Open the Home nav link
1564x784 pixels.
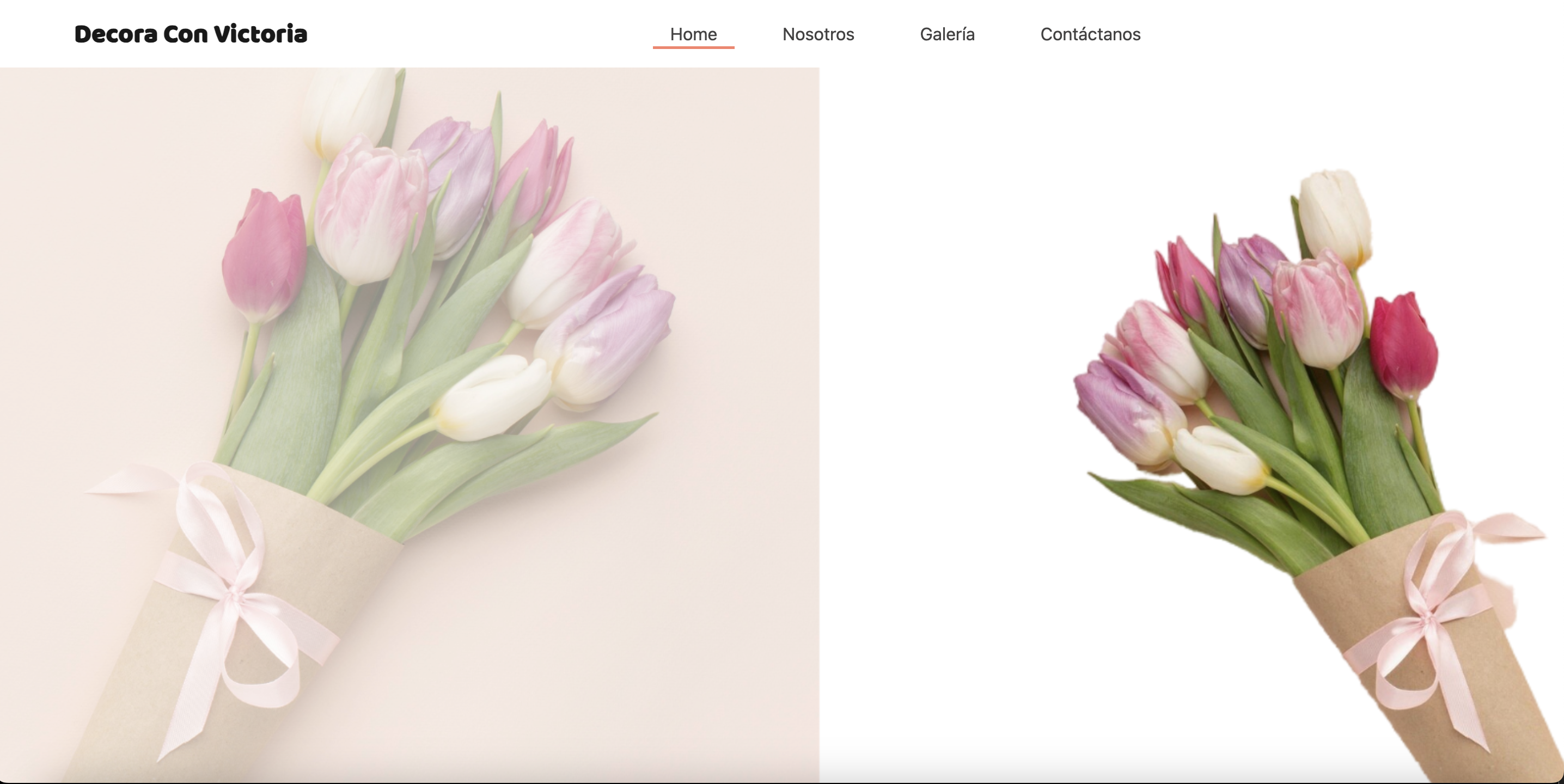tap(693, 34)
